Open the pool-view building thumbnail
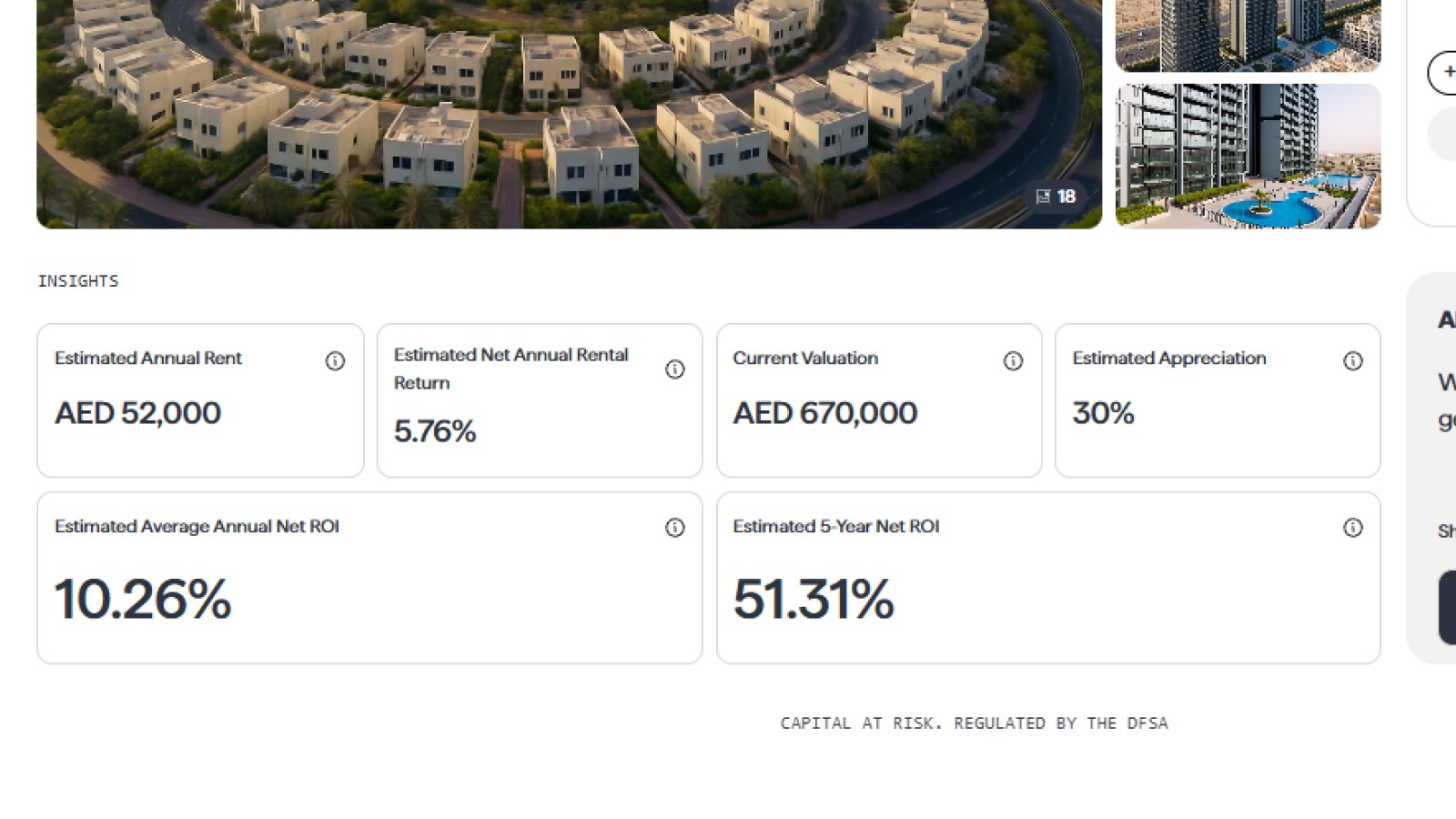The width and height of the screenshot is (1456, 819). click(1248, 157)
